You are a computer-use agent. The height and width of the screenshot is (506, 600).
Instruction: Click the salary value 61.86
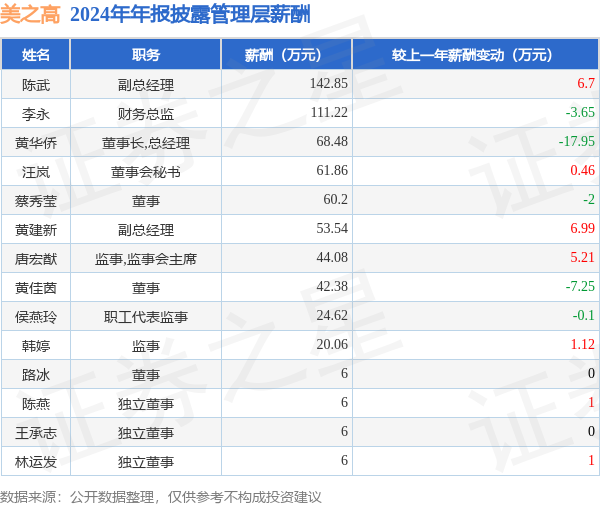point(332,170)
